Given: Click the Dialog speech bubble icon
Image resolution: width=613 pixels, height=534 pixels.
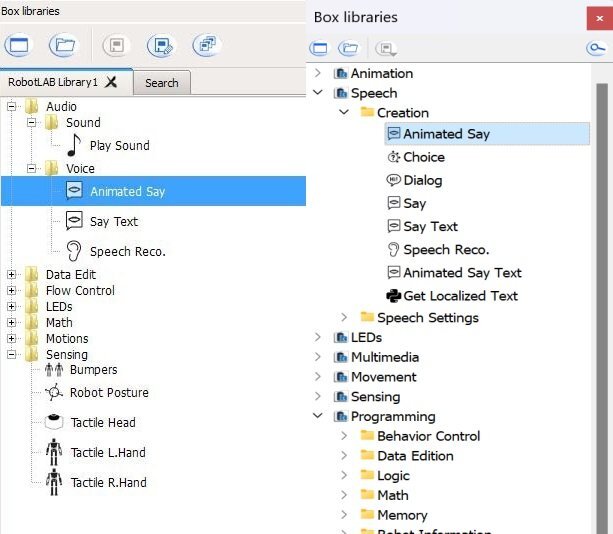Looking at the screenshot, I should 393,180.
